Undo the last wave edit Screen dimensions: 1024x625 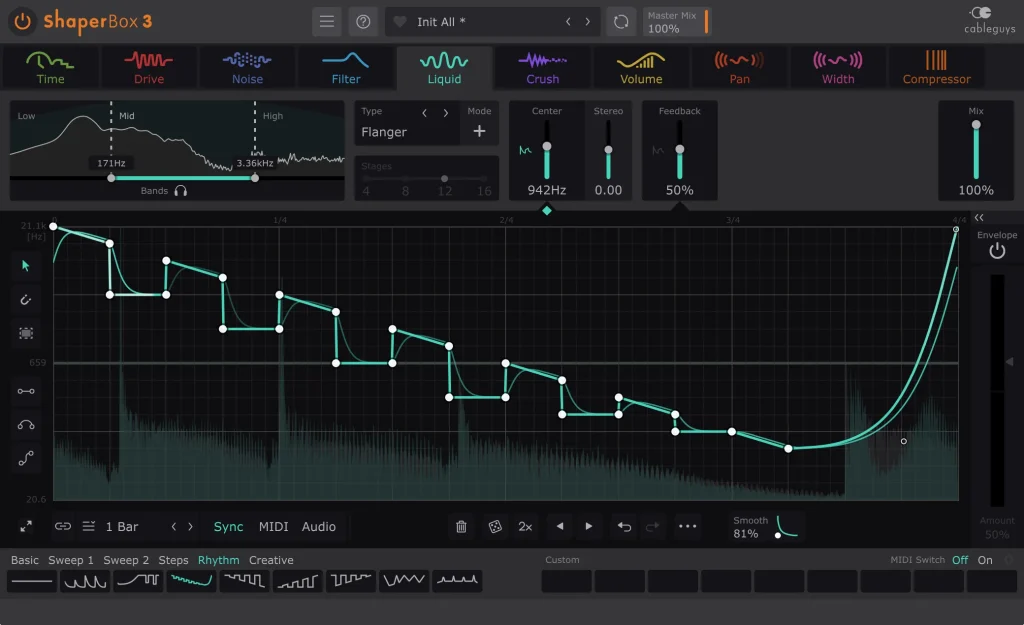(x=624, y=526)
